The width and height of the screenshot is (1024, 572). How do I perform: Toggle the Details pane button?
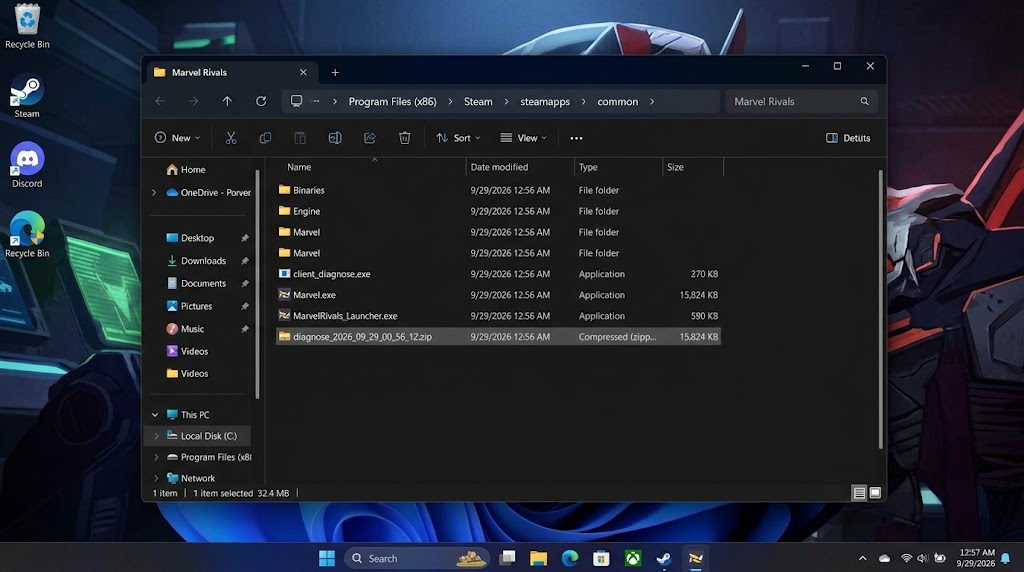[848, 138]
